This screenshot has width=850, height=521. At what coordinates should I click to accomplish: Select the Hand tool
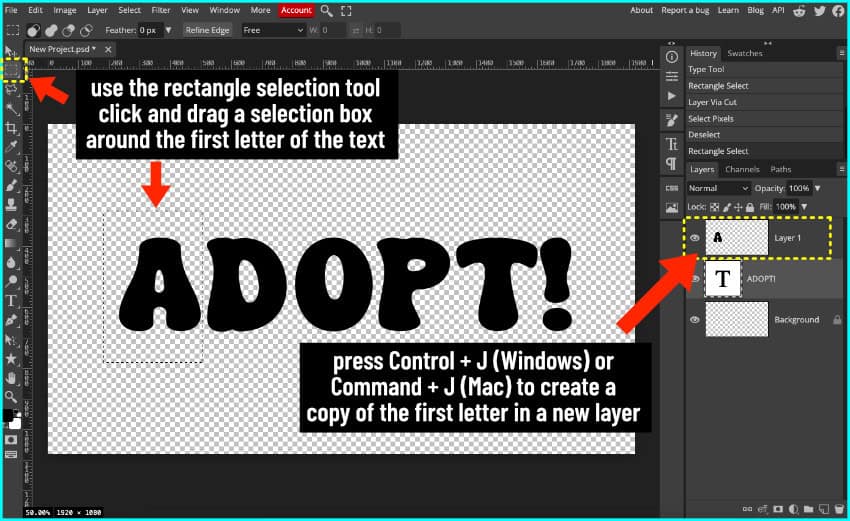click(11, 377)
